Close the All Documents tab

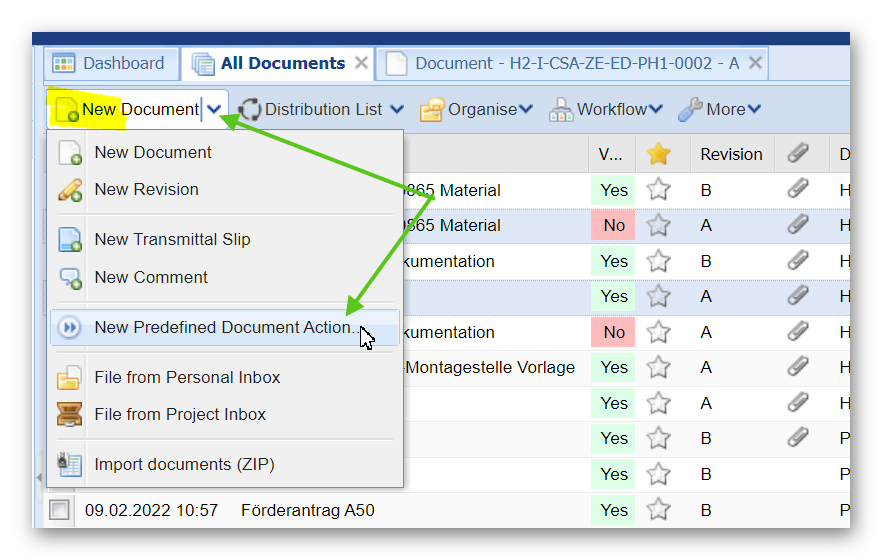pos(362,63)
